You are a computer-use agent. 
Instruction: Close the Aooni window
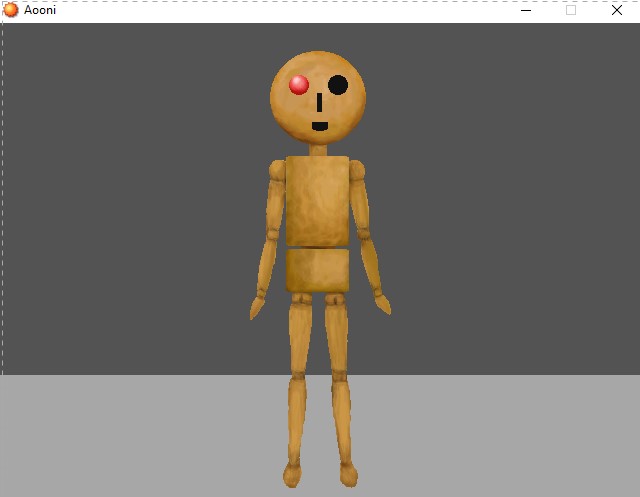617,10
